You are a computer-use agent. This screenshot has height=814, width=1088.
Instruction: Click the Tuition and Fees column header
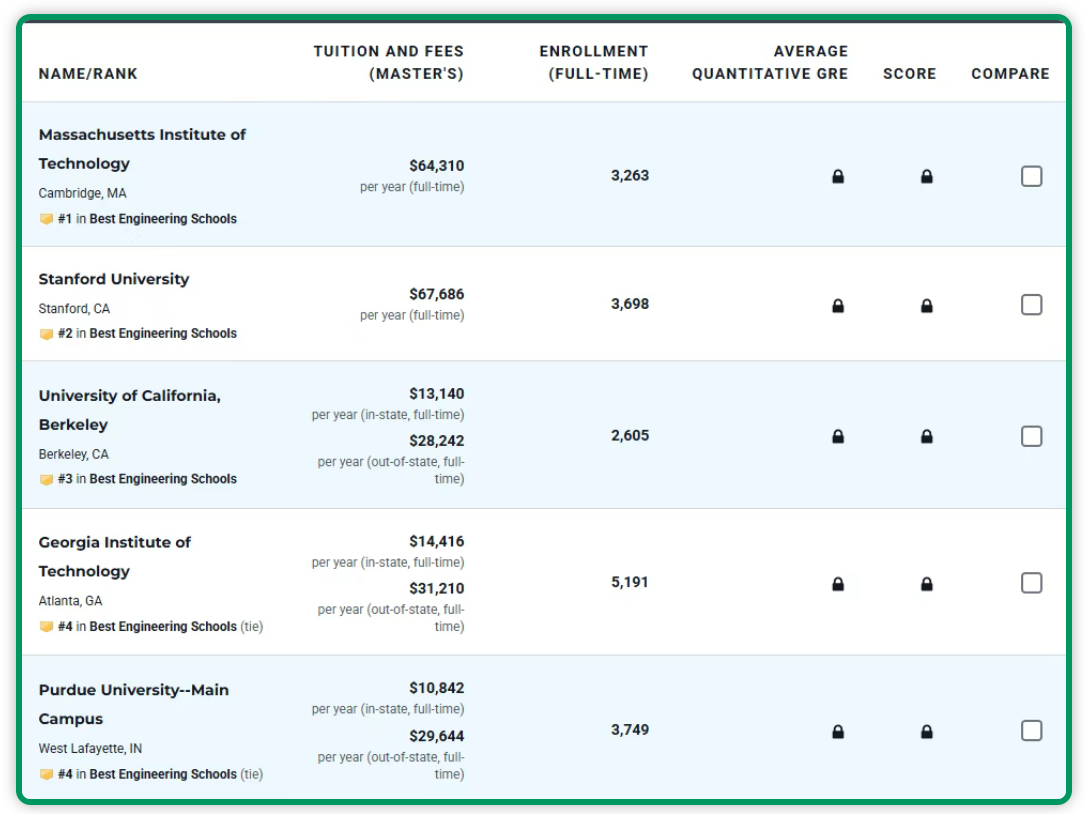pos(388,62)
